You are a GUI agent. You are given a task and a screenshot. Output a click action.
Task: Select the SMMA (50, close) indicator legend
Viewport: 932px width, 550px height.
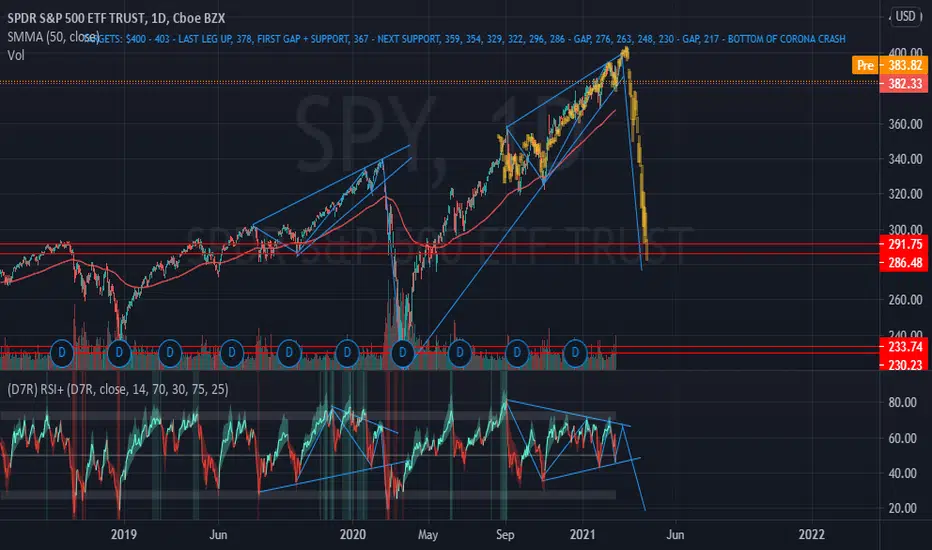pyautogui.click(x=53, y=37)
